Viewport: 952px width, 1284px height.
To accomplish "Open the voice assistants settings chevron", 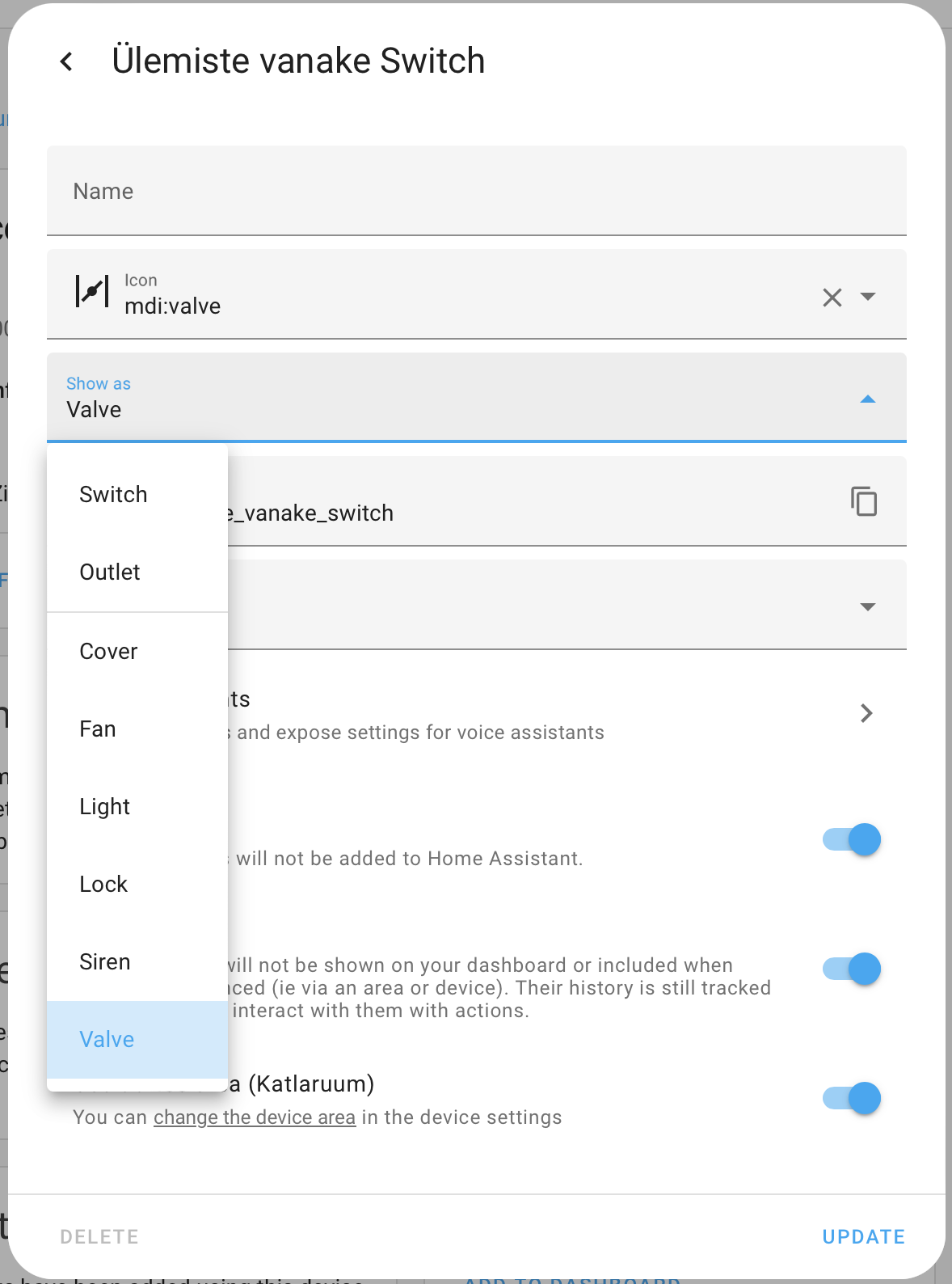I will tap(866, 713).
